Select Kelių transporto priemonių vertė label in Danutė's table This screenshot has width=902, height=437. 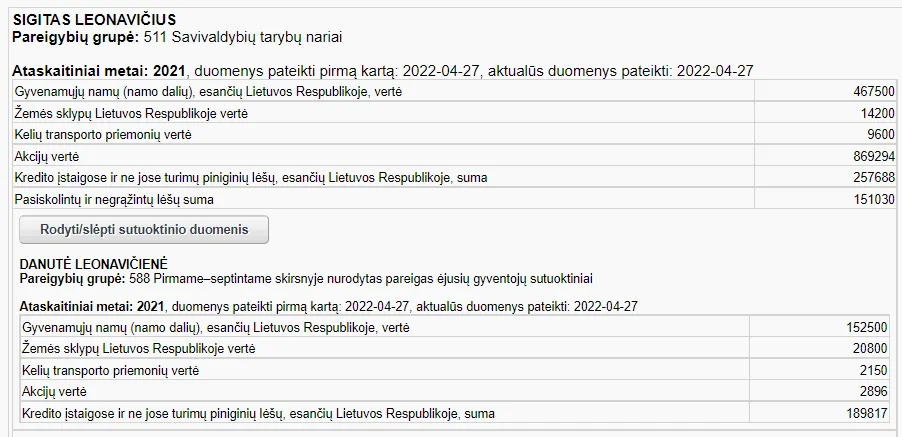pos(110,371)
